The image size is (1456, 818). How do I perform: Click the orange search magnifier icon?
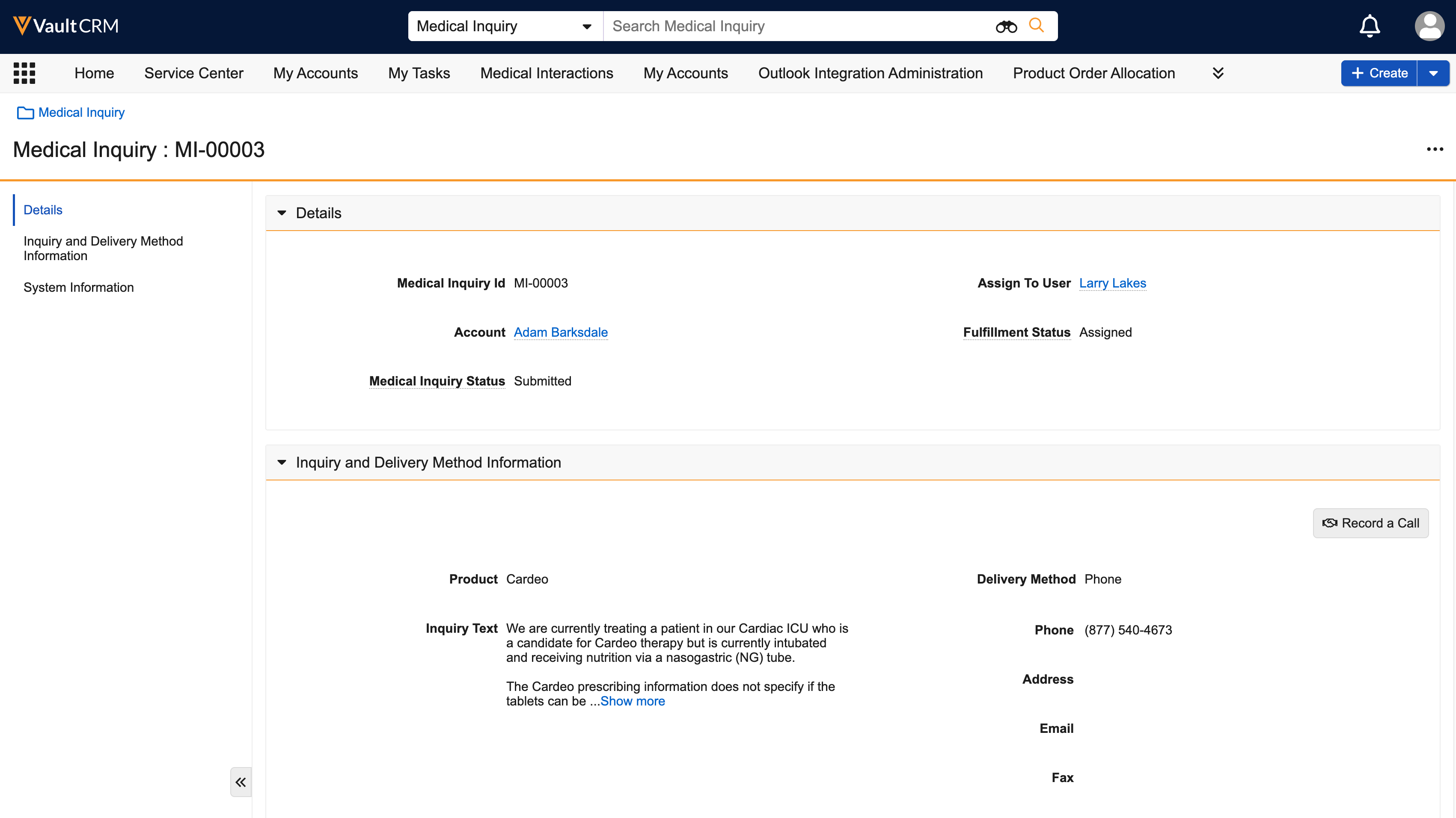click(x=1036, y=25)
